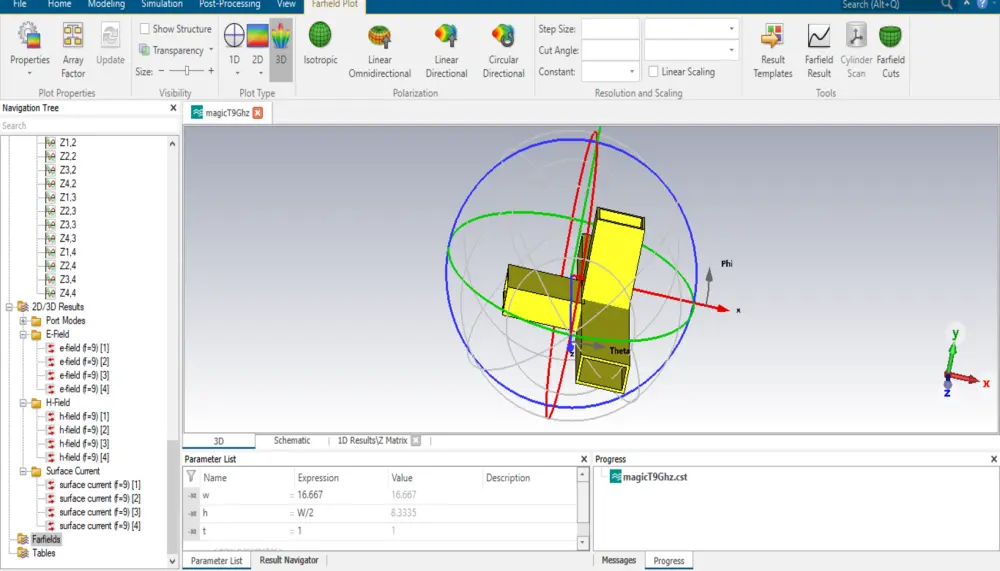Click the Step Size input field
This screenshot has height=571, width=1000.
pos(610,29)
